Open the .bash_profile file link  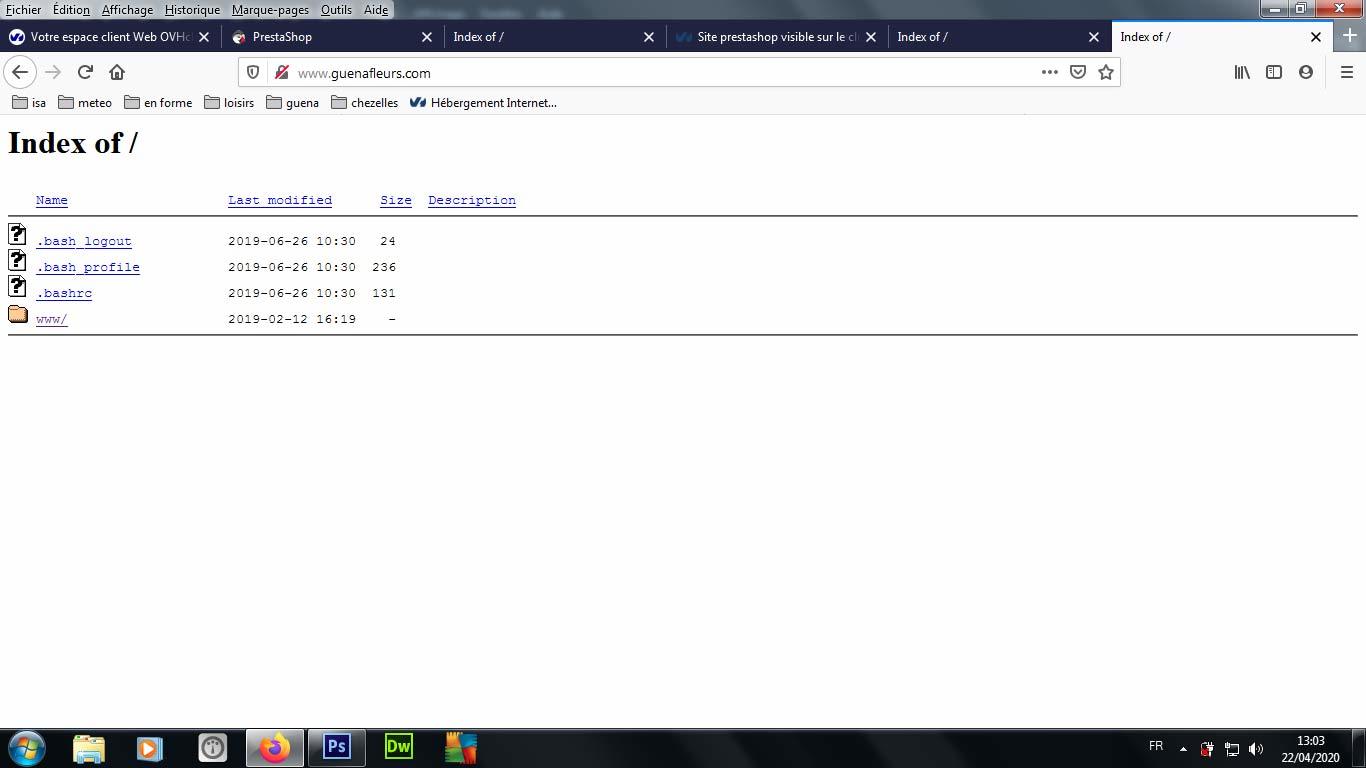pyautogui.click(x=88, y=267)
